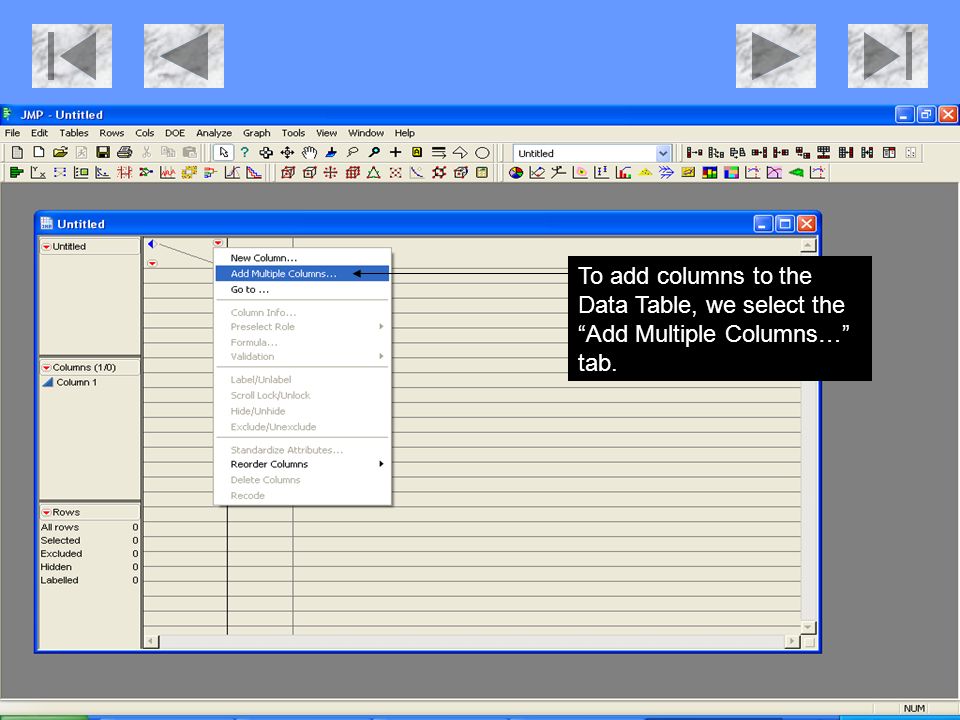Open the Tools menu

pyautogui.click(x=293, y=133)
